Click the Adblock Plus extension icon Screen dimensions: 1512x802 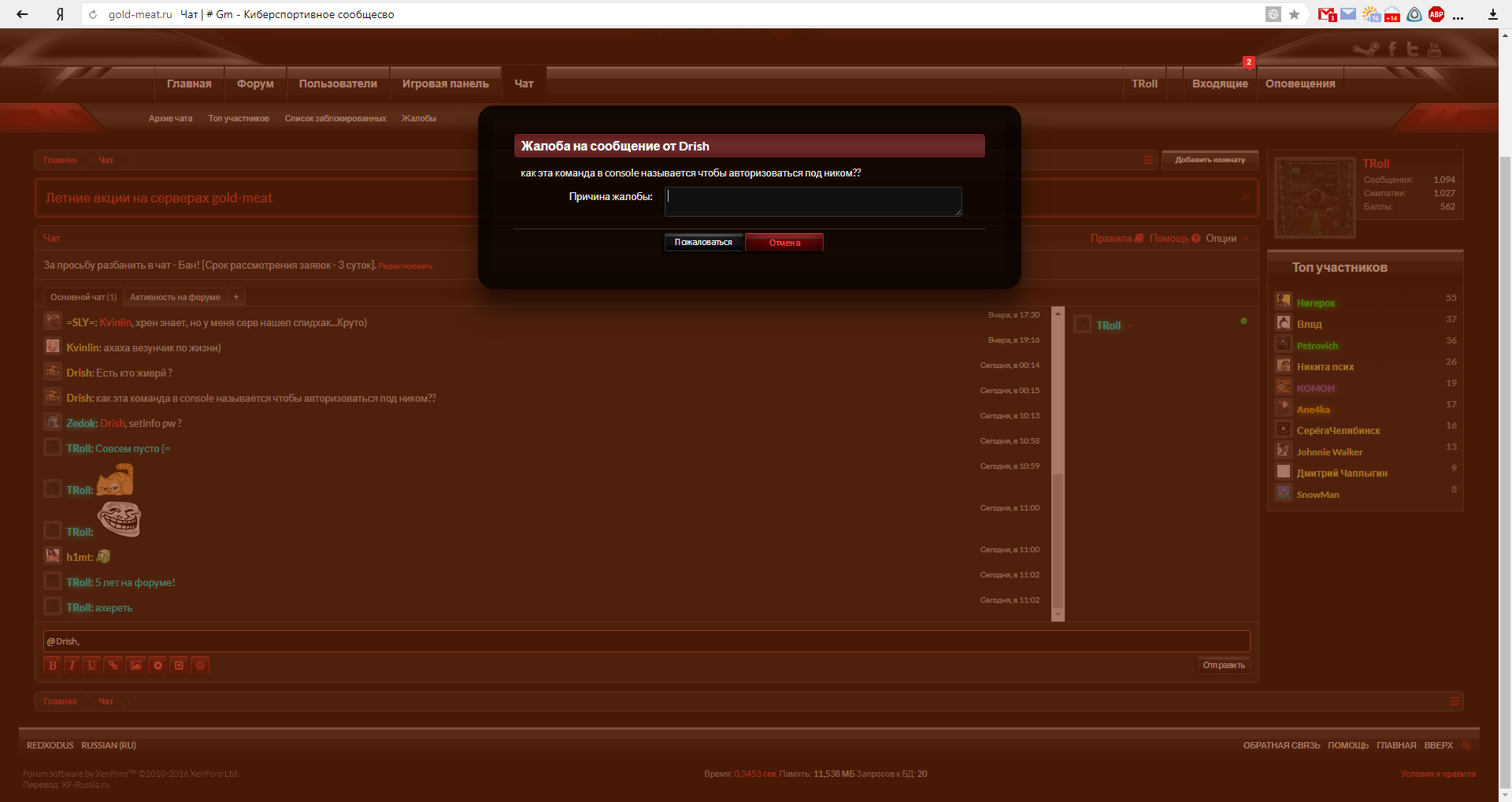[x=1436, y=14]
